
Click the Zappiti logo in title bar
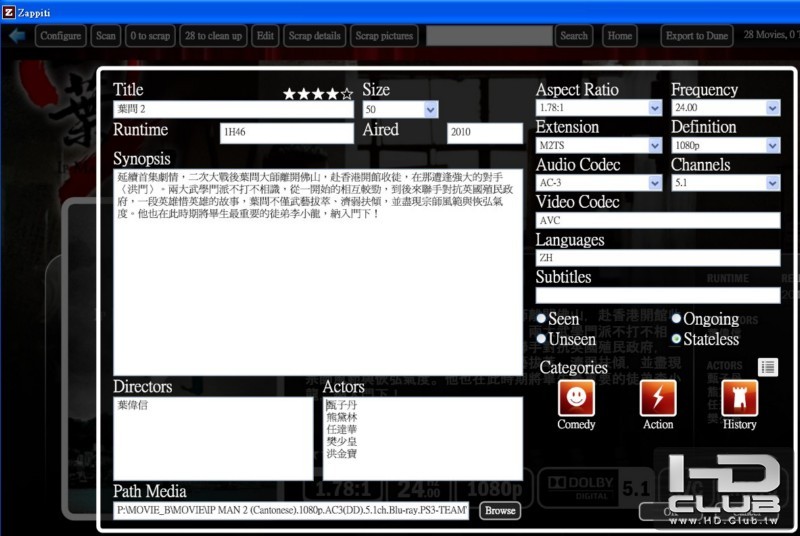(9, 12)
